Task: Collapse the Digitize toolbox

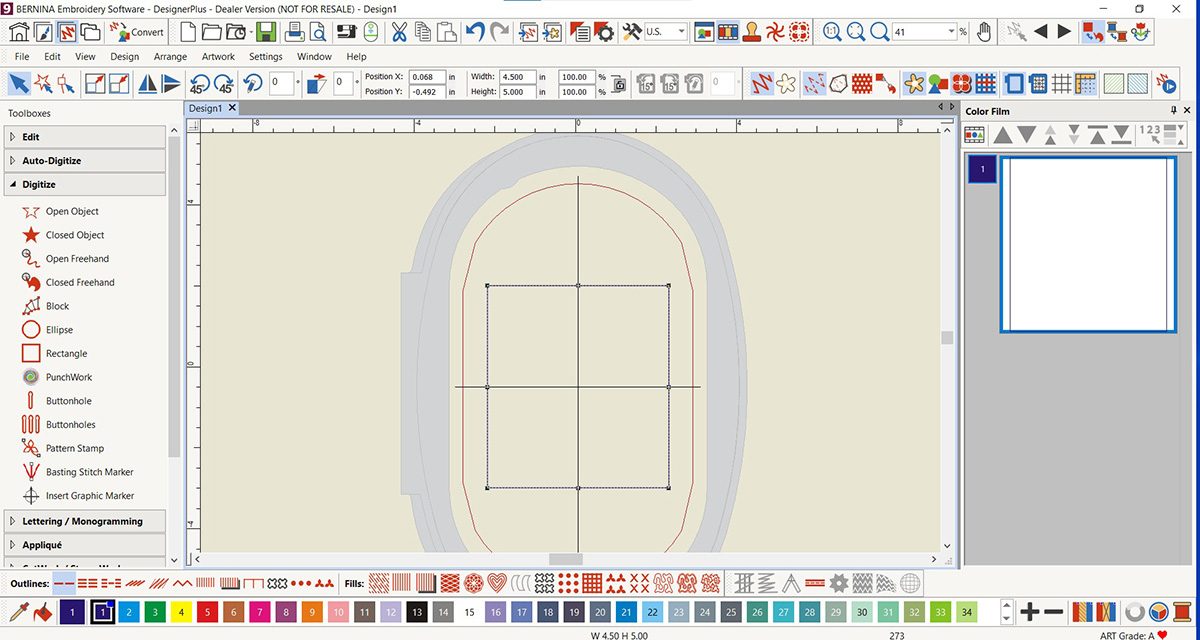Action: click(x=84, y=185)
